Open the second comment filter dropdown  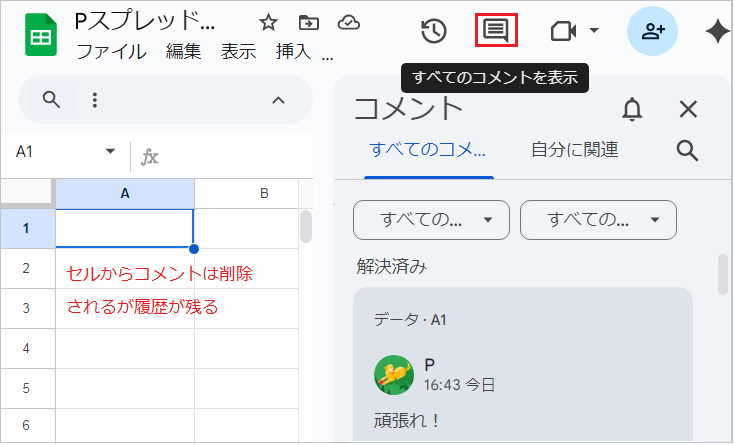598,220
